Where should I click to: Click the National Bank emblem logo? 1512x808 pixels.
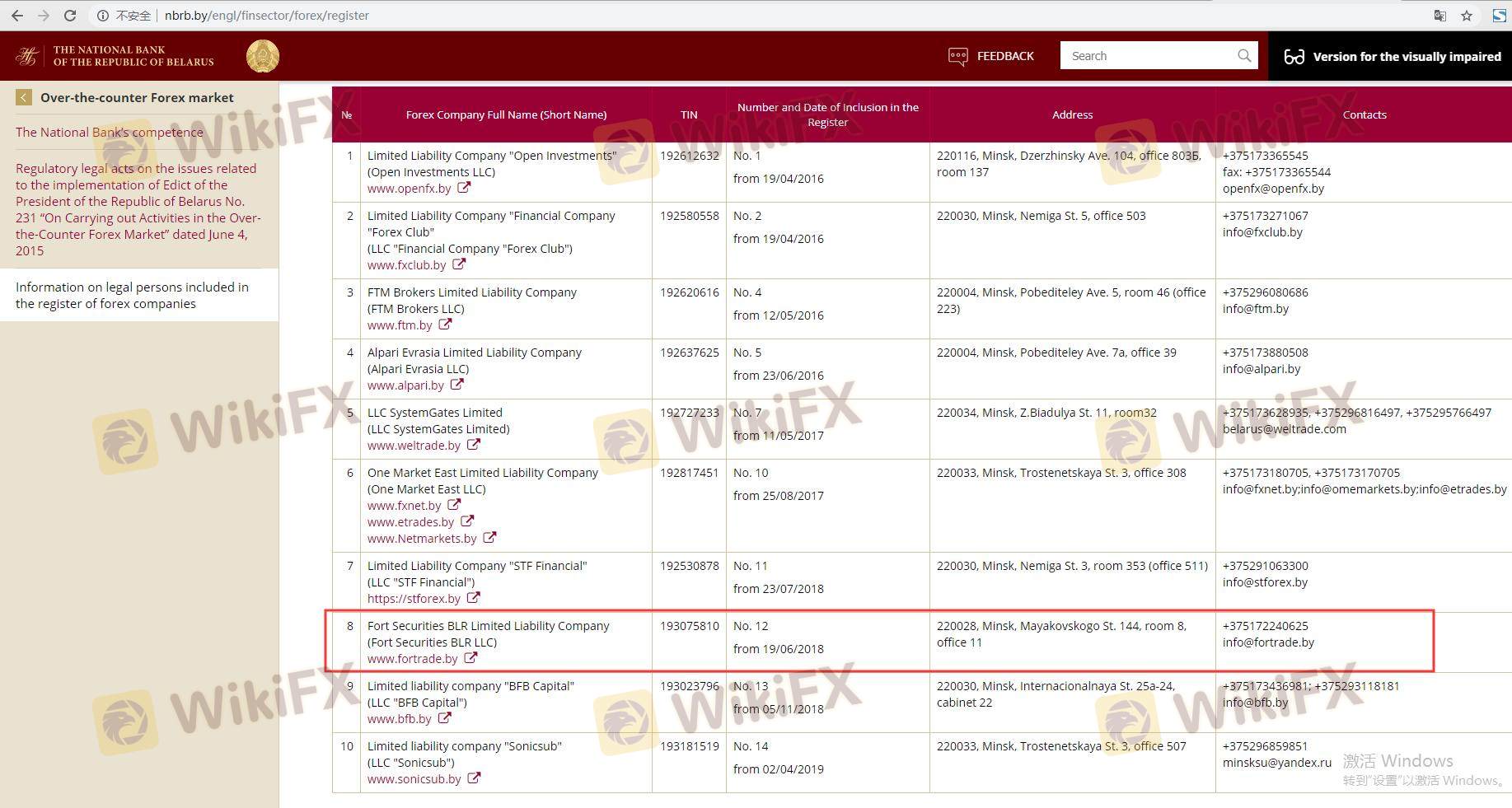tap(263, 56)
